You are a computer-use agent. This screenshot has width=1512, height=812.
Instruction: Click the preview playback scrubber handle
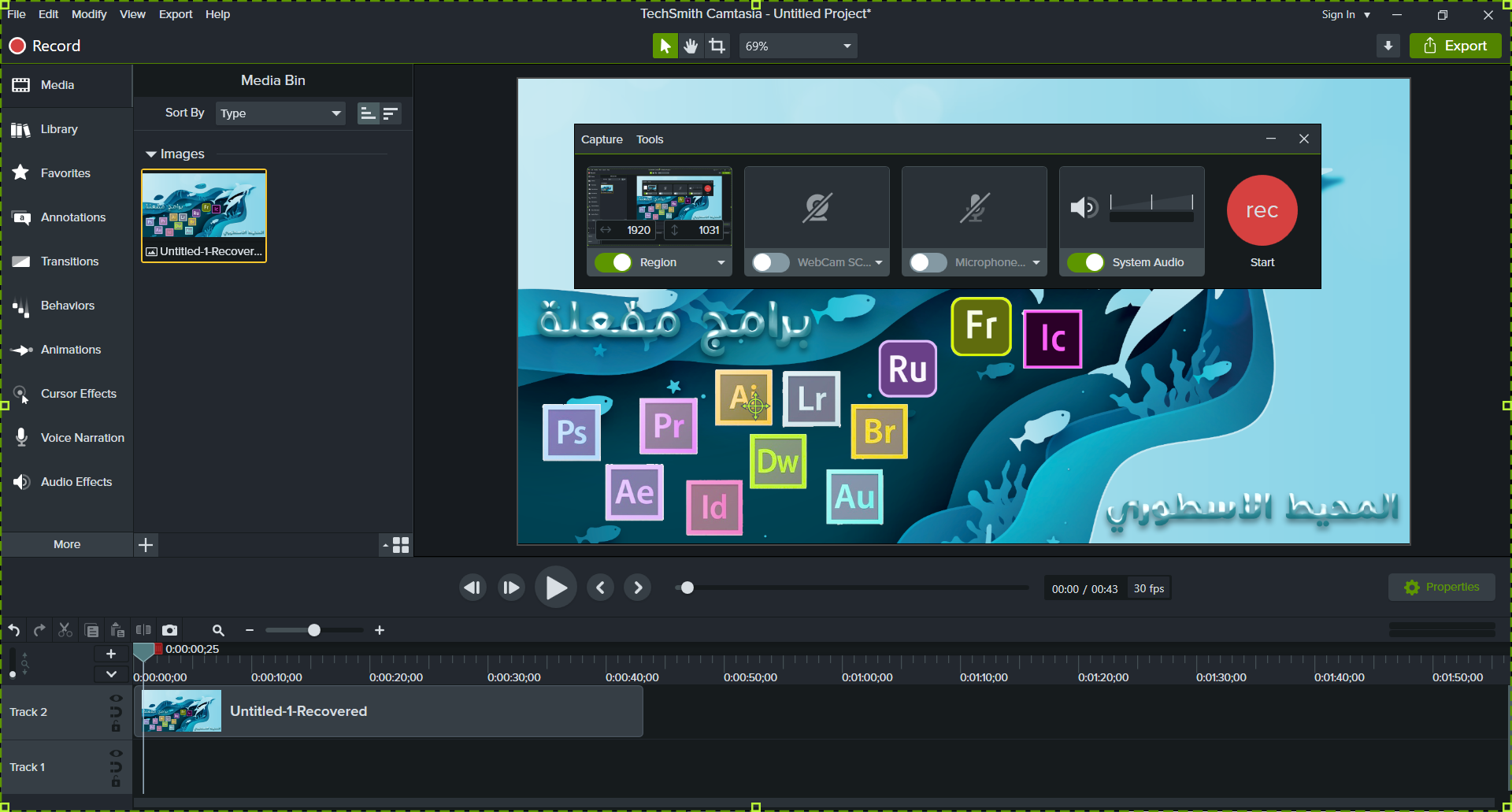pos(687,588)
